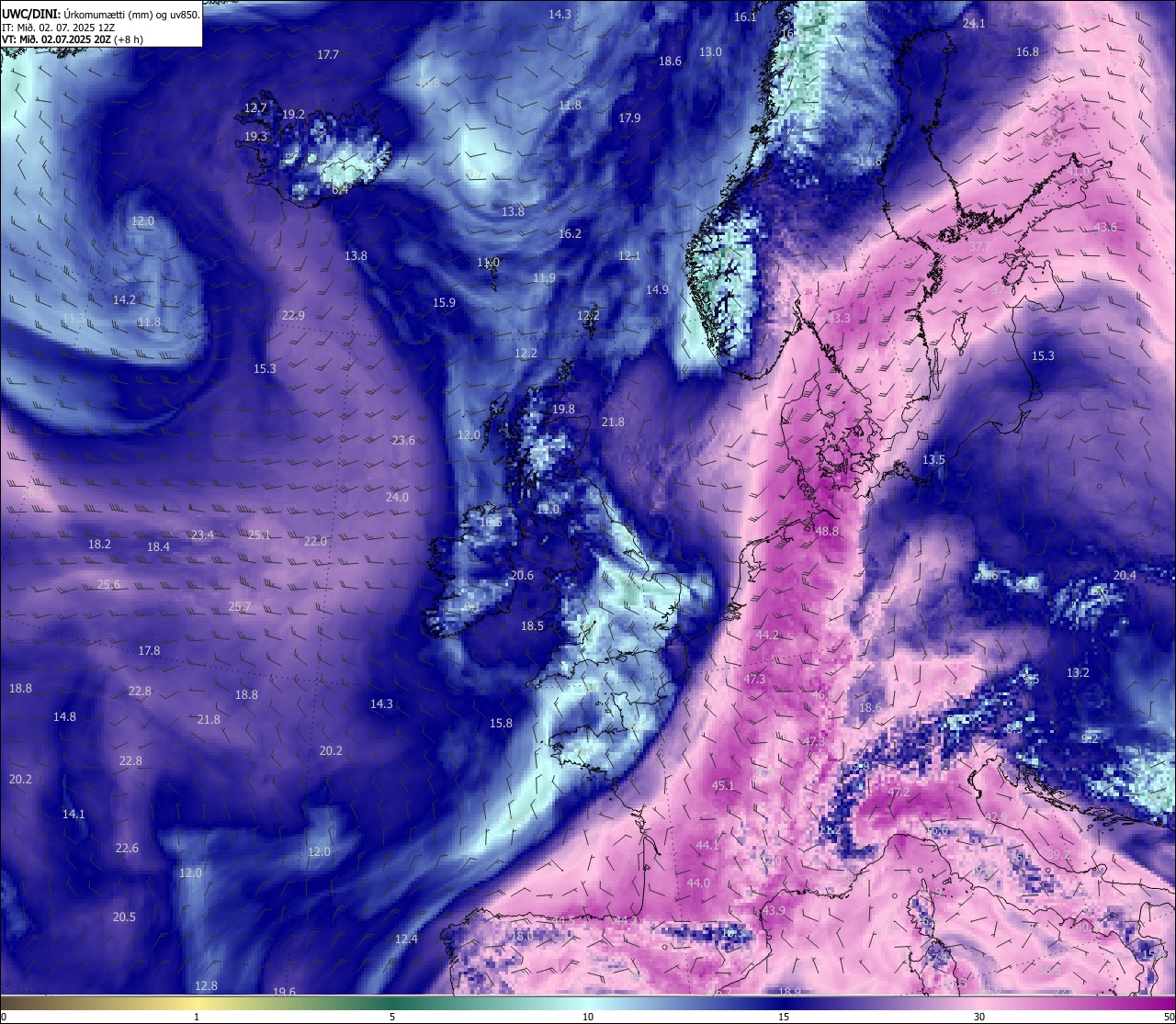The height and width of the screenshot is (1024, 1176).
Task: Click the 45.1 value on the map
Action: click(723, 786)
